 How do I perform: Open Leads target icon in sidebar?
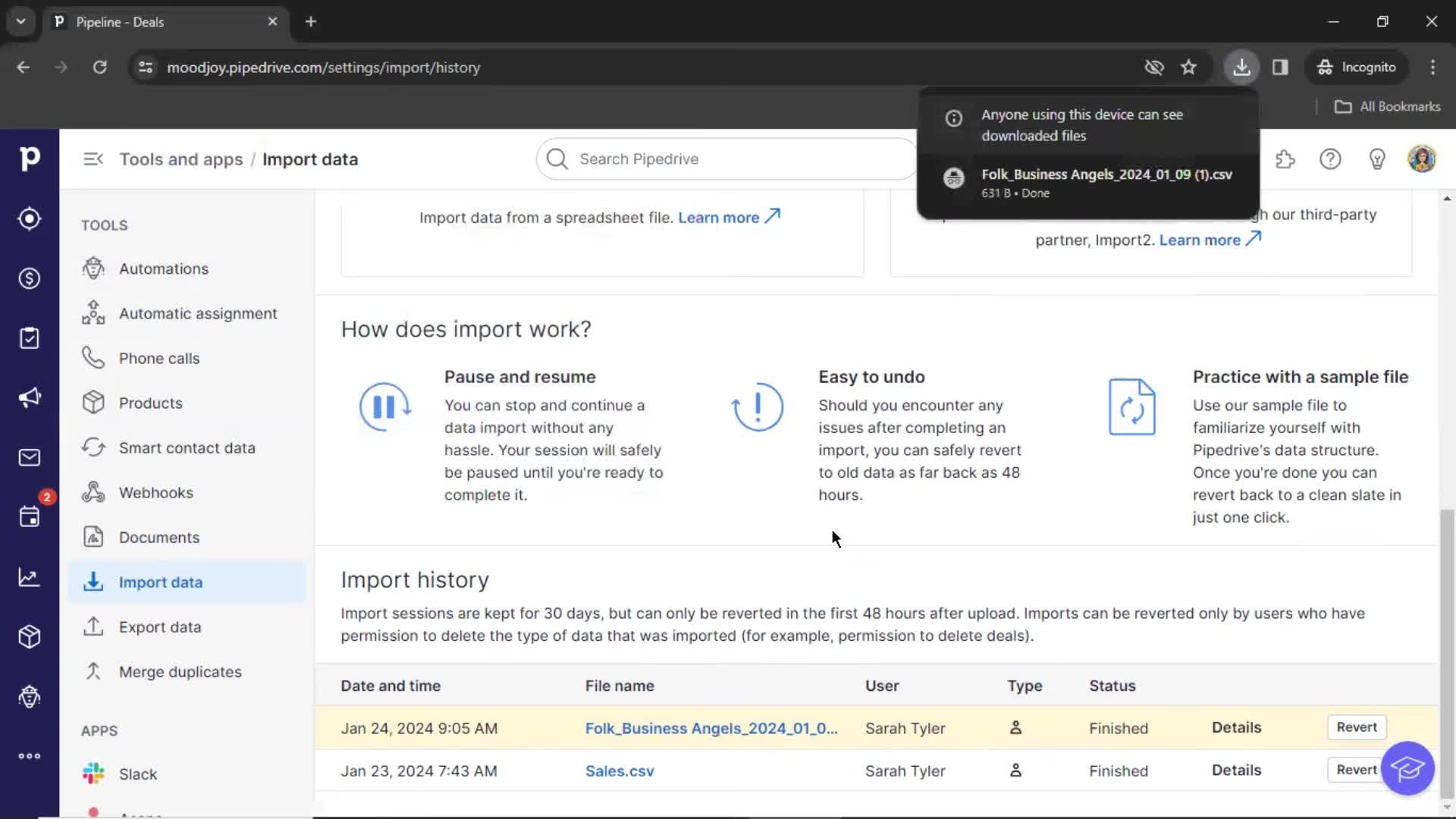(30, 218)
